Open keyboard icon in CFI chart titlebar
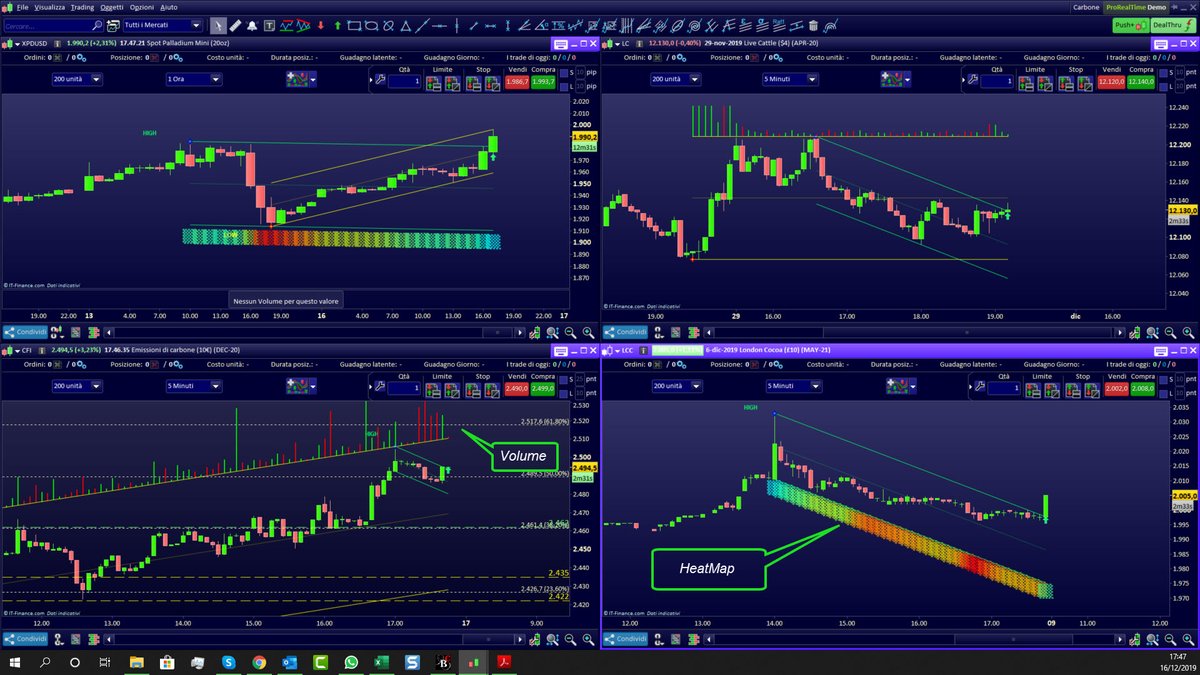The height and width of the screenshot is (675, 1200). [560, 351]
